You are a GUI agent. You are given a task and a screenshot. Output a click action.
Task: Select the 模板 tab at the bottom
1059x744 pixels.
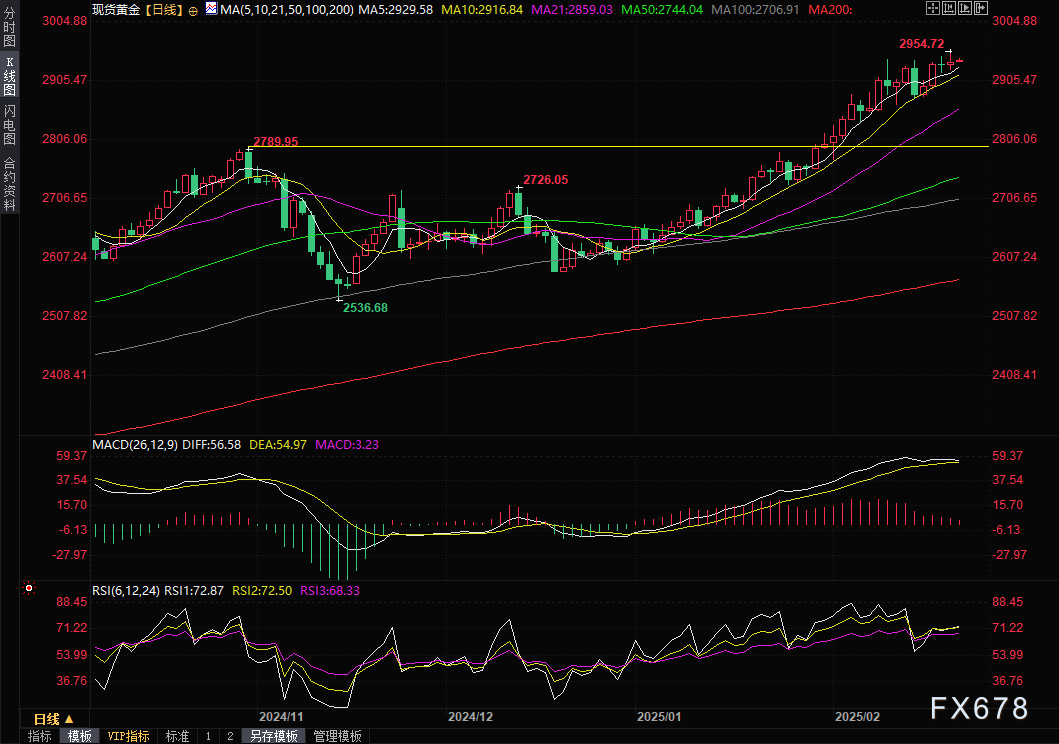click(80, 736)
